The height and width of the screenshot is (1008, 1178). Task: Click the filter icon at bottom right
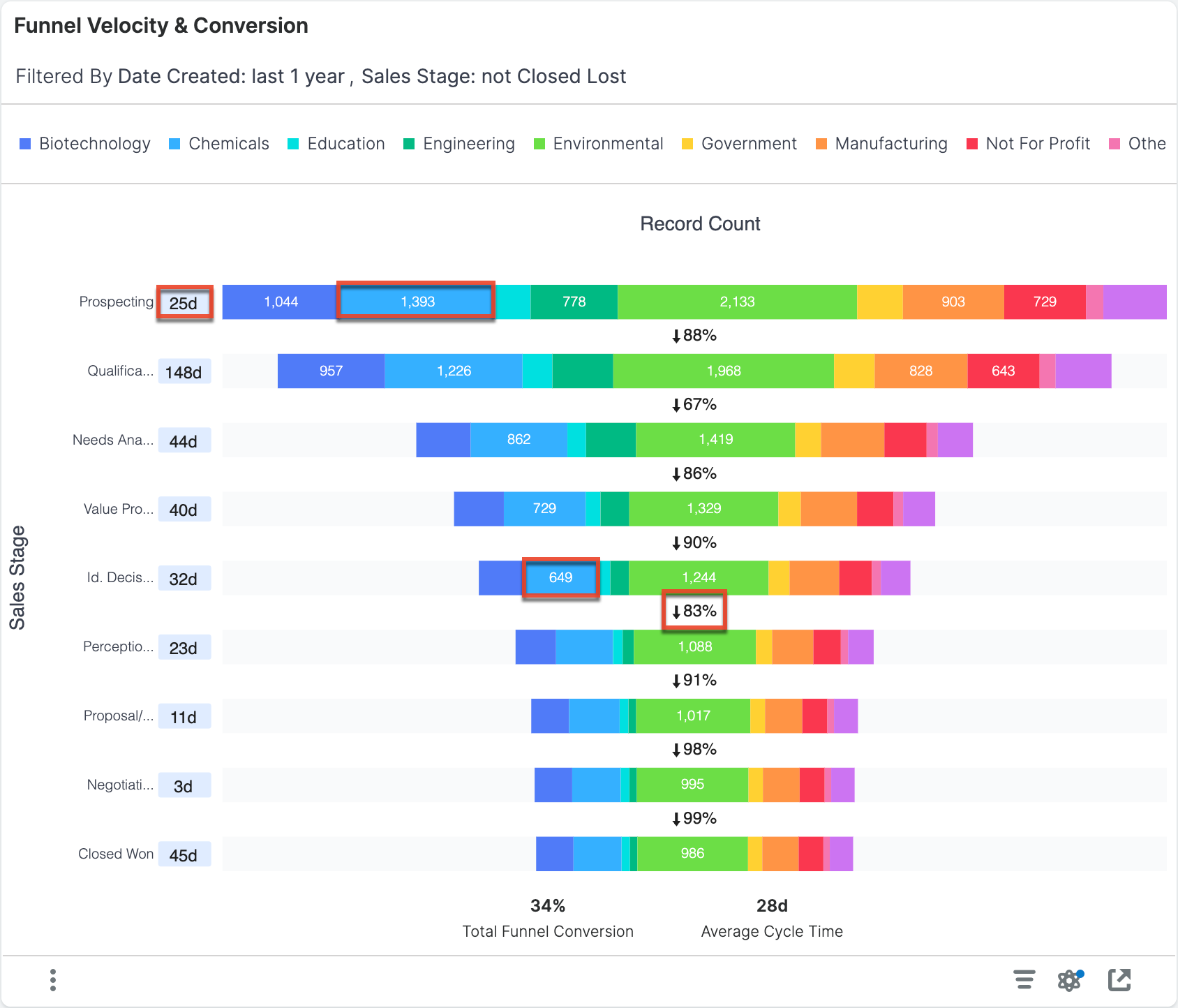(1024, 980)
